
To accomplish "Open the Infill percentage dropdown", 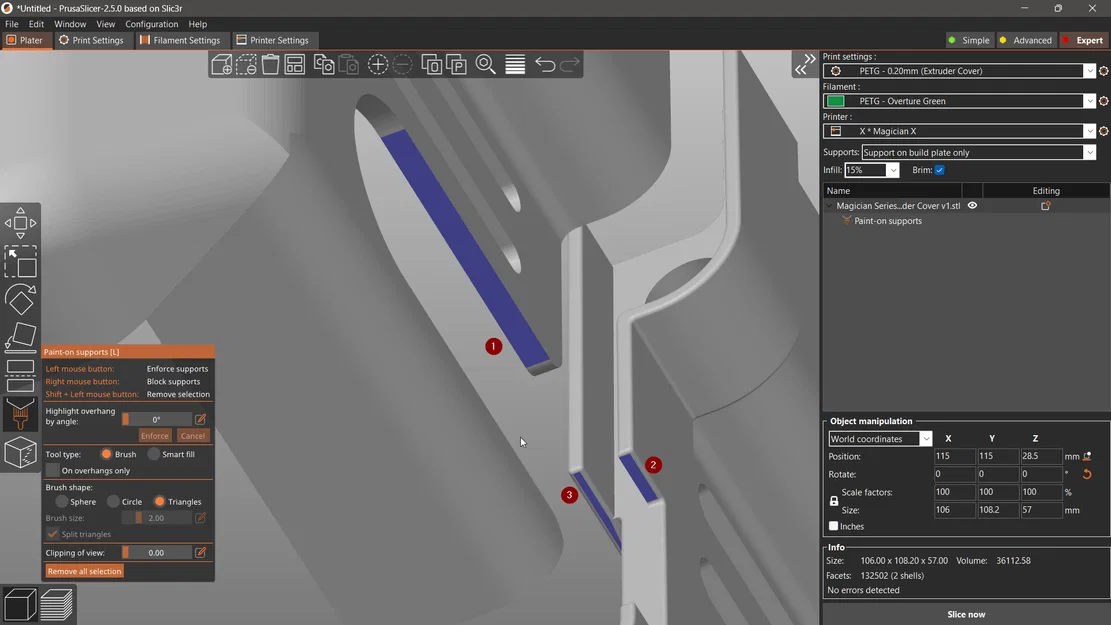I will 893,170.
